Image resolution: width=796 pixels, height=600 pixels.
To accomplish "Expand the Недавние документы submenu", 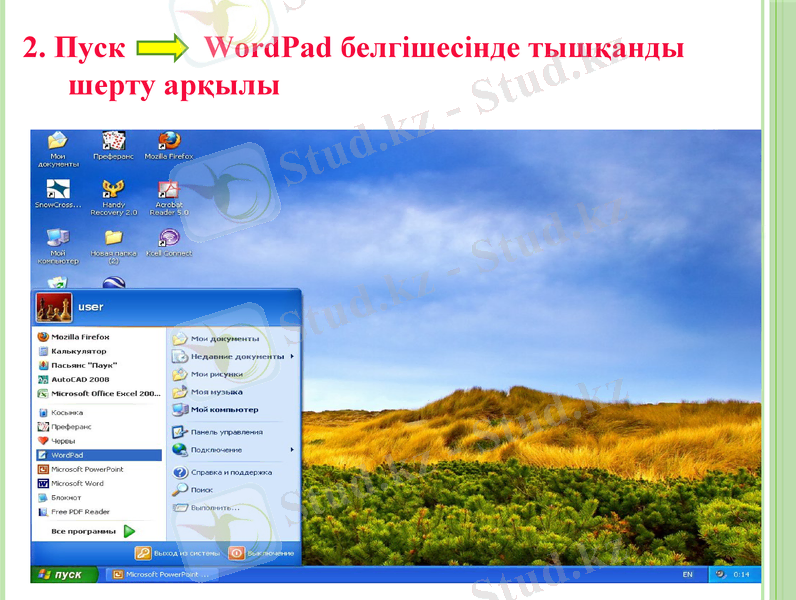I will (x=233, y=356).
